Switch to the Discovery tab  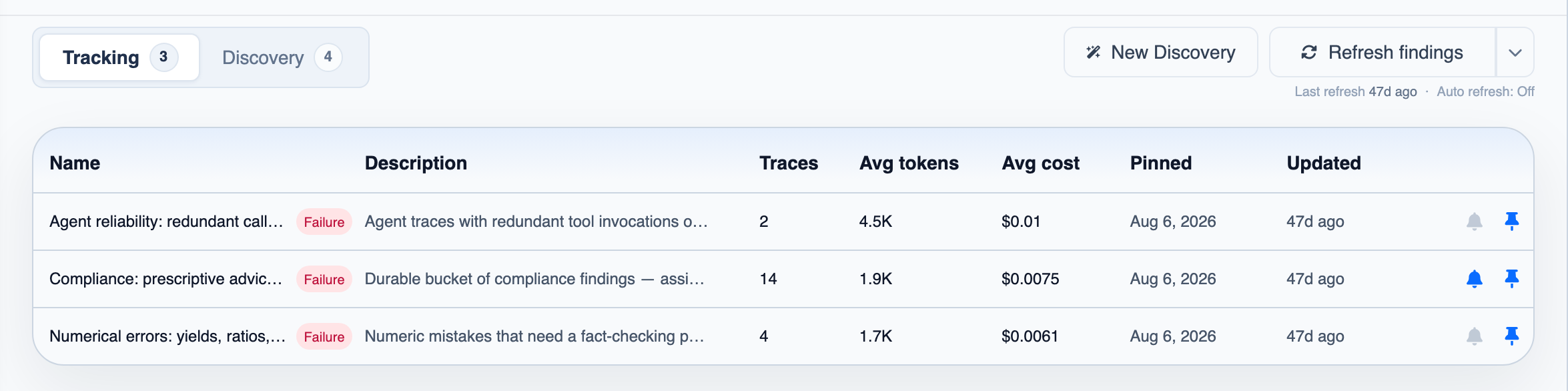click(282, 57)
